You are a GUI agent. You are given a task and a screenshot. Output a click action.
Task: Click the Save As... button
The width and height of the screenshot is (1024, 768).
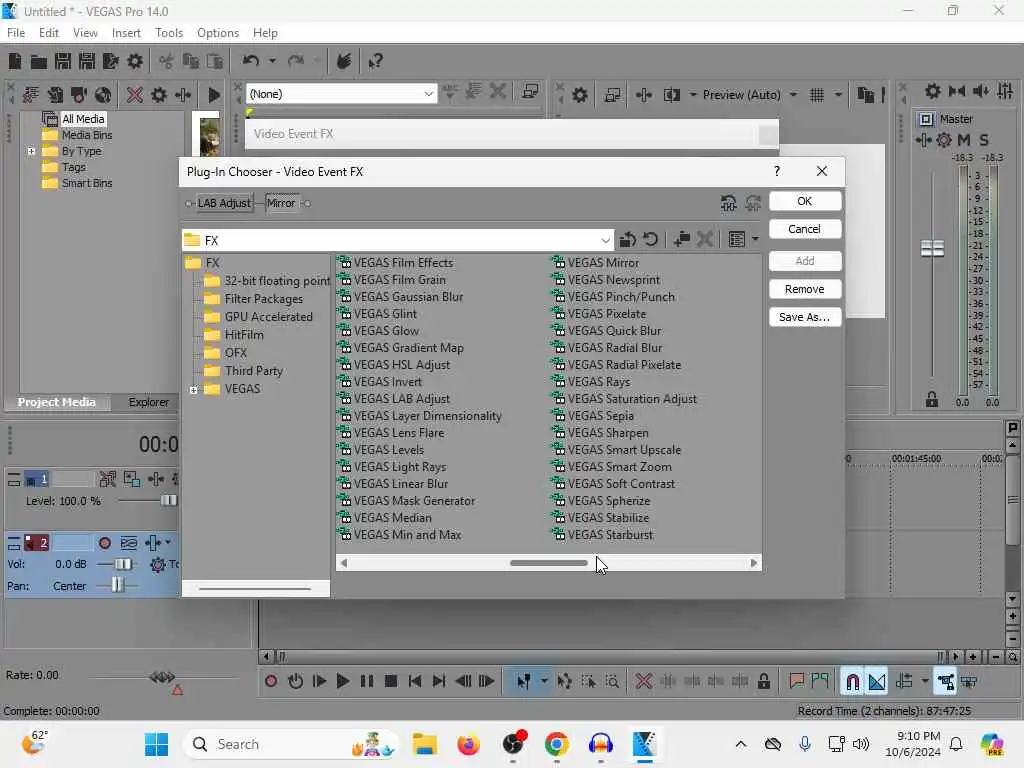coord(805,317)
